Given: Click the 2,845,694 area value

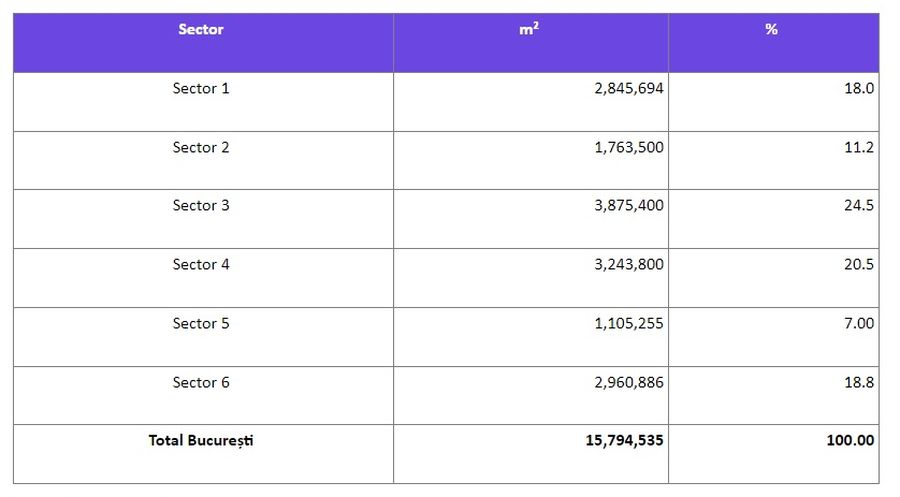Looking at the screenshot, I should click(x=628, y=88).
